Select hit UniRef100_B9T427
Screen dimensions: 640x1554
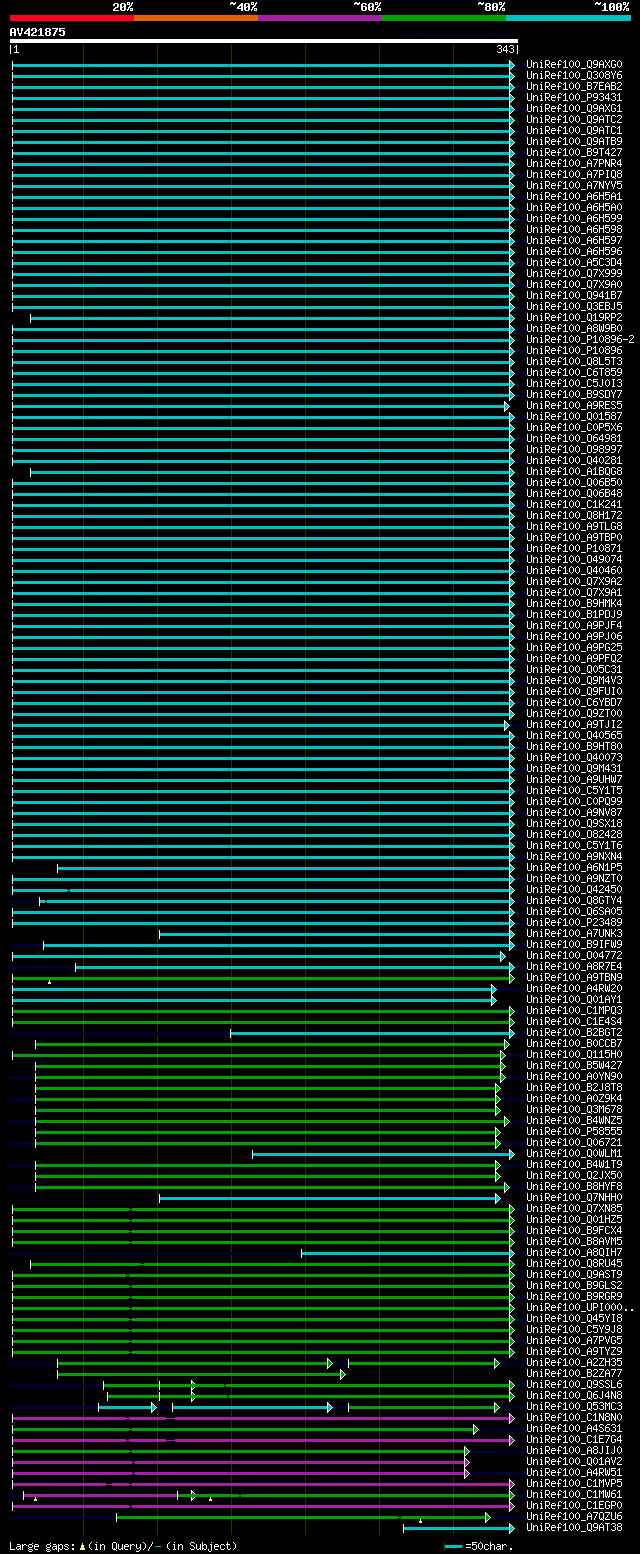574,153
